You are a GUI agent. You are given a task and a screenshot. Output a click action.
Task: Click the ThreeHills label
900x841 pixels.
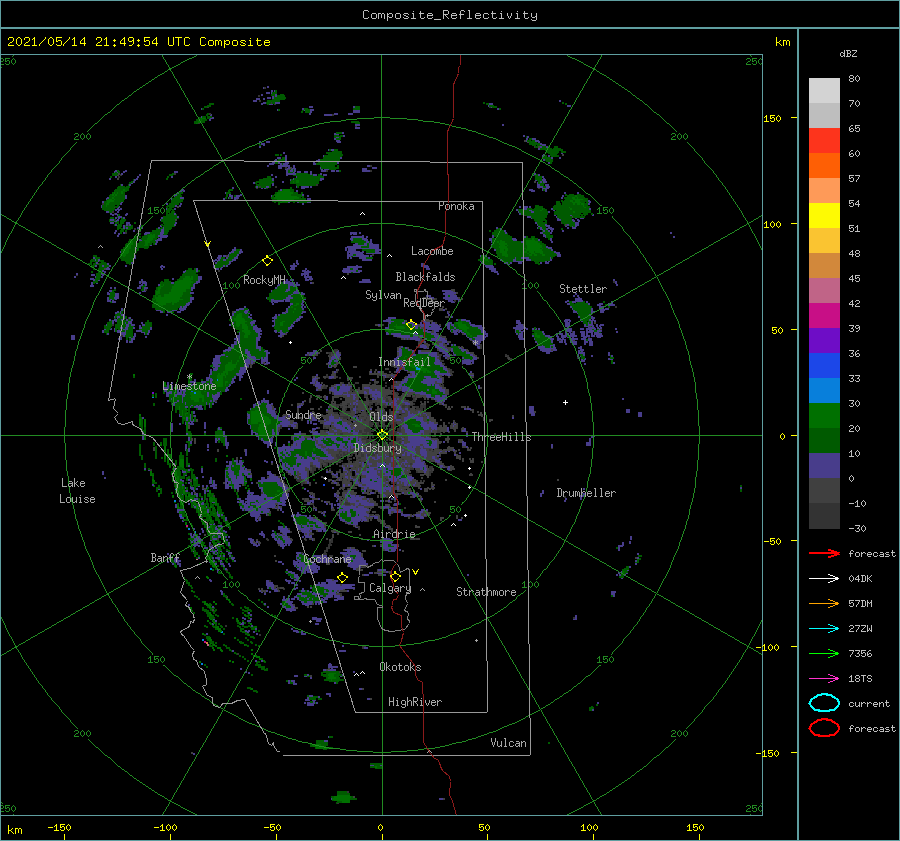click(501, 437)
